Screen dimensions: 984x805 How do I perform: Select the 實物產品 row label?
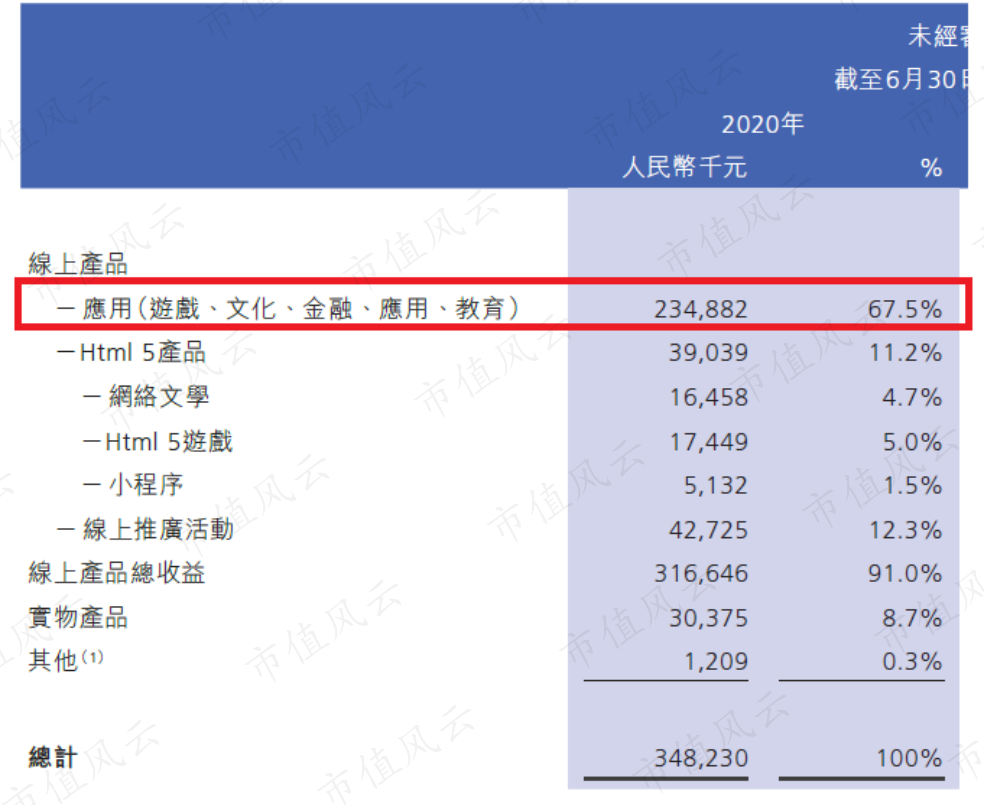[x=78, y=617]
